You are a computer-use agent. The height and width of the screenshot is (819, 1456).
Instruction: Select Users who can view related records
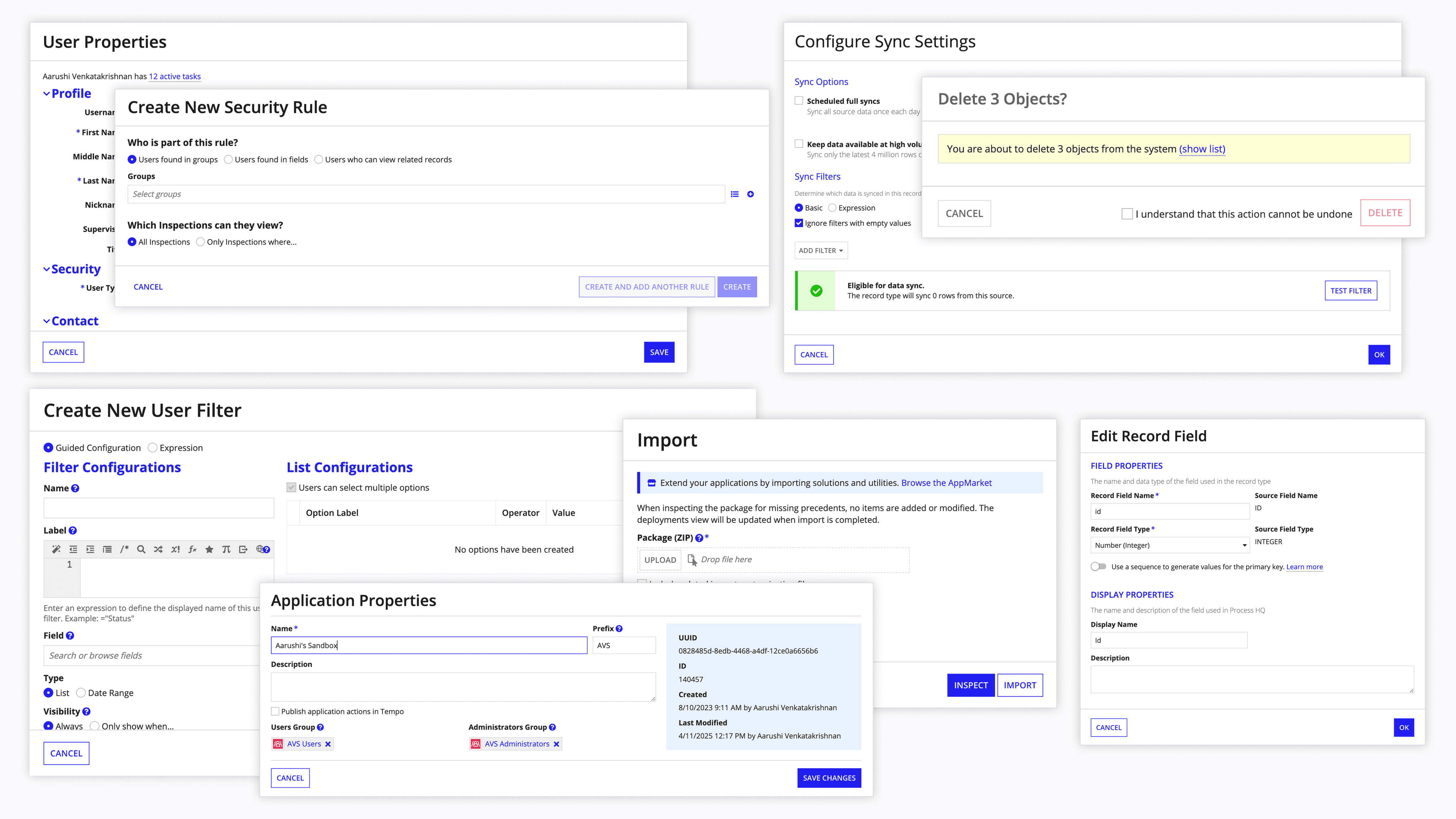point(319,159)
